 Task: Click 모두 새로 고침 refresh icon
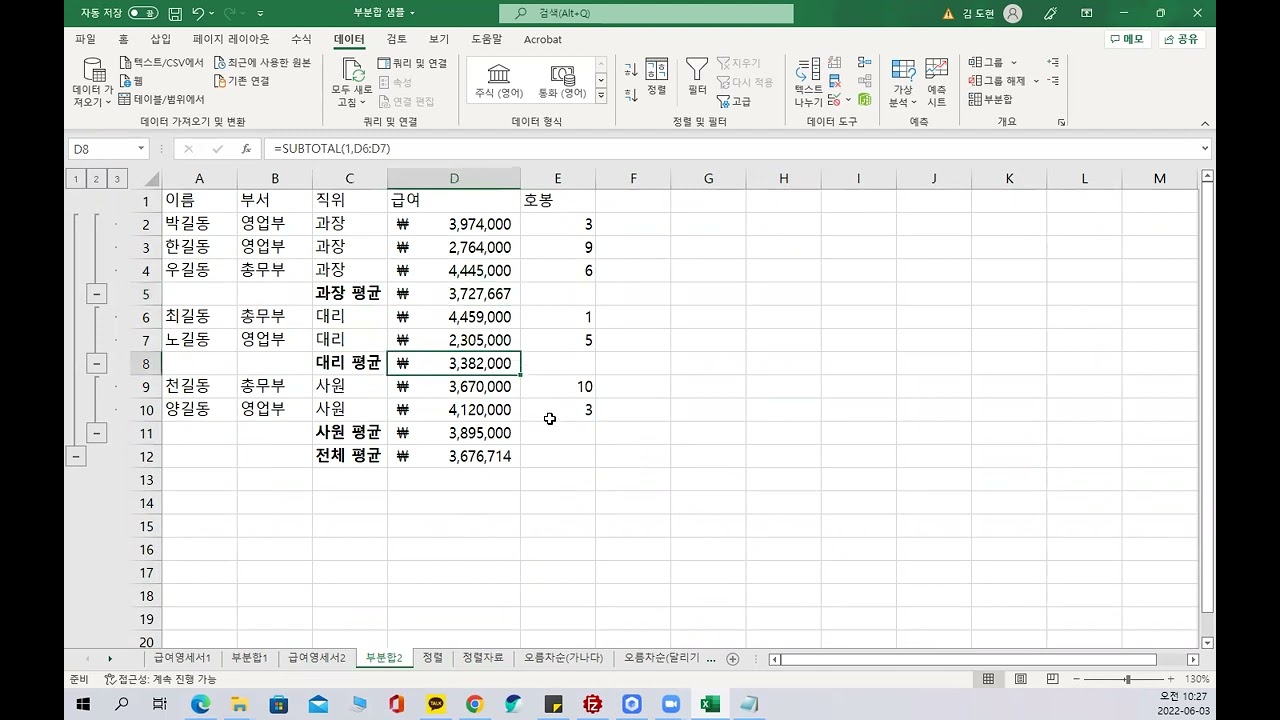tap(353, 82)
